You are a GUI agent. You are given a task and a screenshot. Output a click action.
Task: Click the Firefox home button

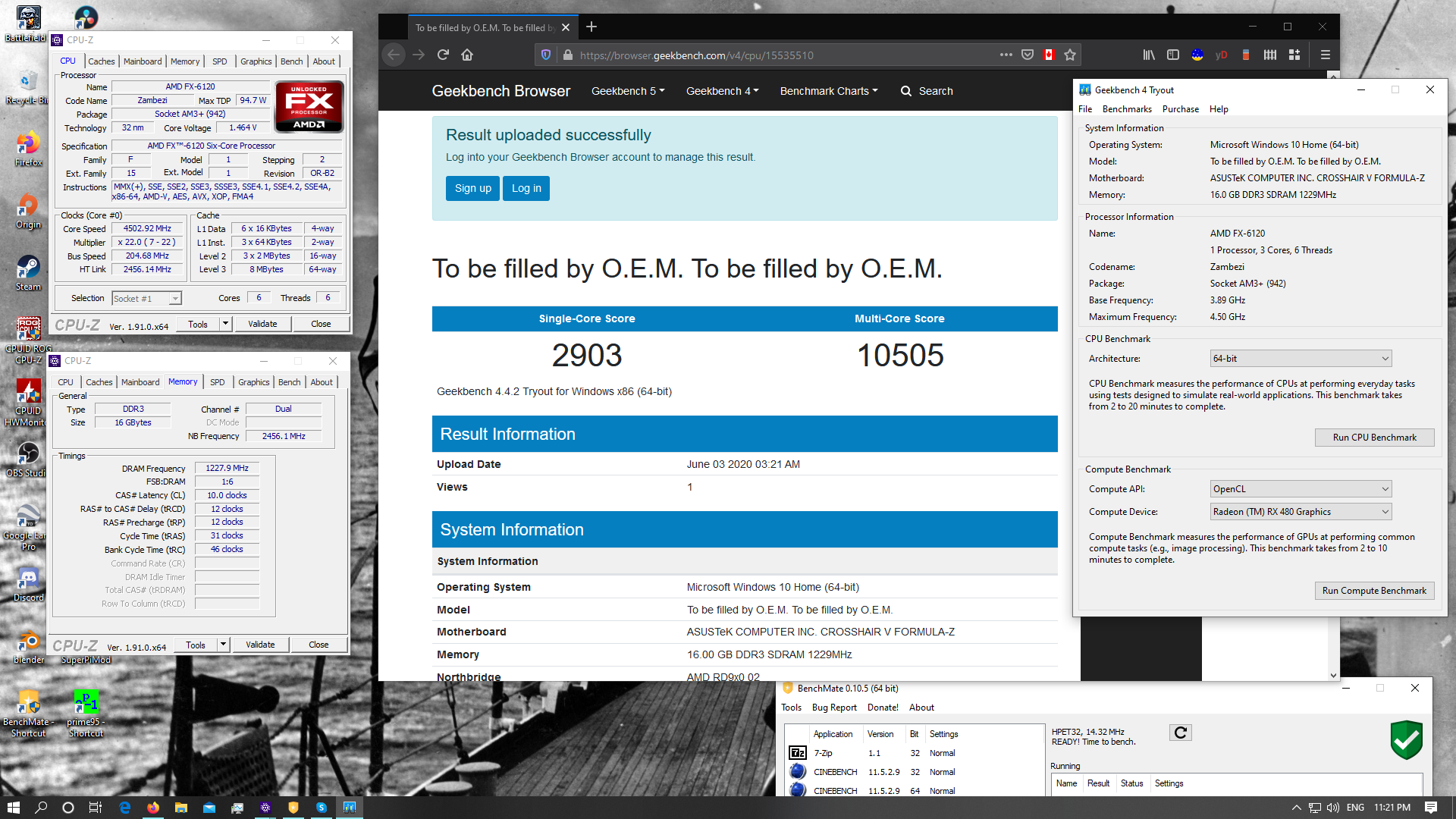467,55
